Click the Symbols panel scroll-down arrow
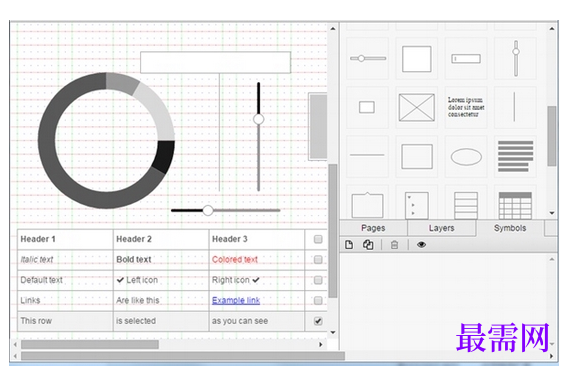 click(x=552, y=213)
